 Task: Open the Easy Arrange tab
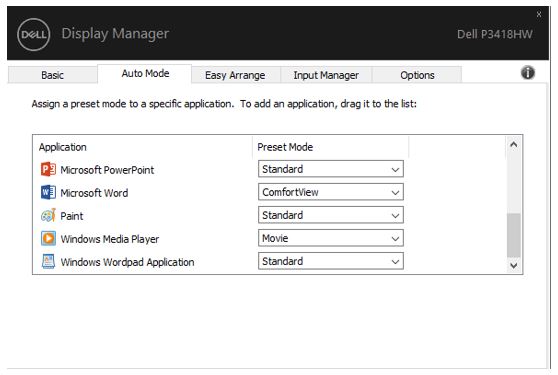235,75
